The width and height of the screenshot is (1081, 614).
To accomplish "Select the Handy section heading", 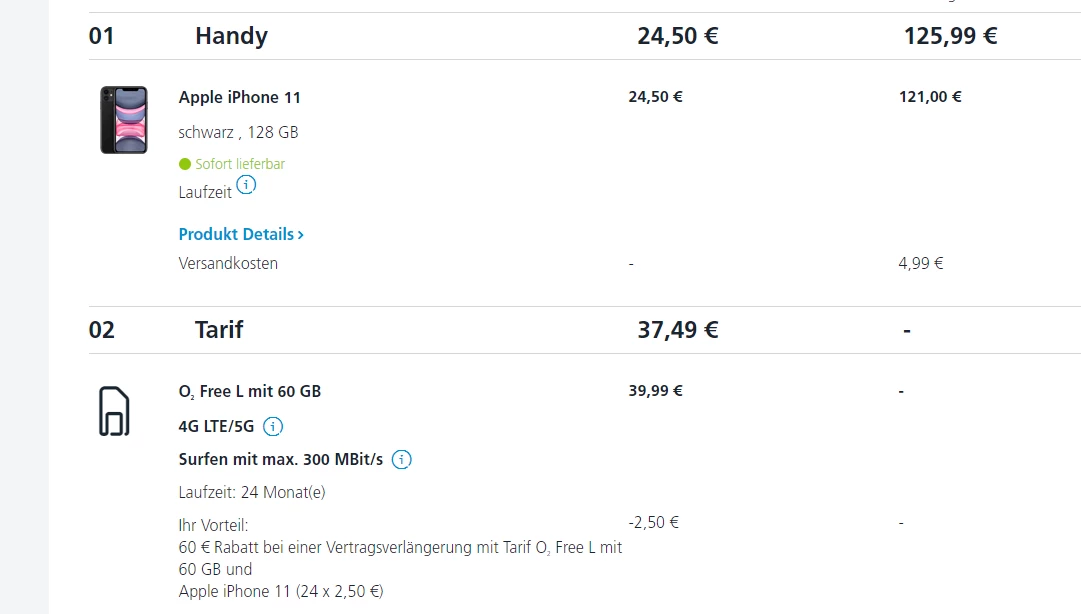I will [x=231, y=36].
